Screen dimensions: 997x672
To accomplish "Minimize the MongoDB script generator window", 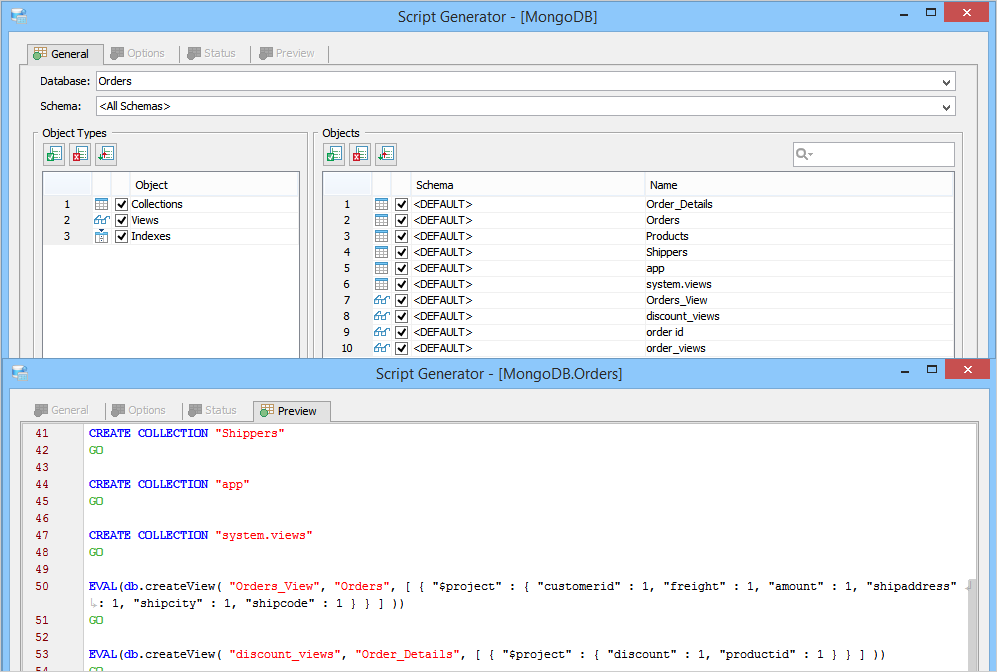I will 904,13.
